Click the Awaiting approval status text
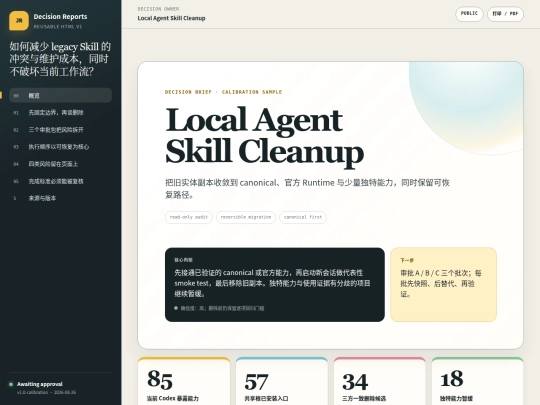This screenshot has width=540, height=405. (40, 384)
